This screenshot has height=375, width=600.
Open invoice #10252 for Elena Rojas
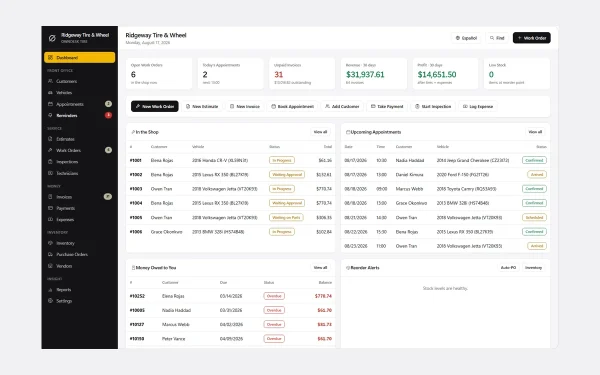[x=230, y=296]
